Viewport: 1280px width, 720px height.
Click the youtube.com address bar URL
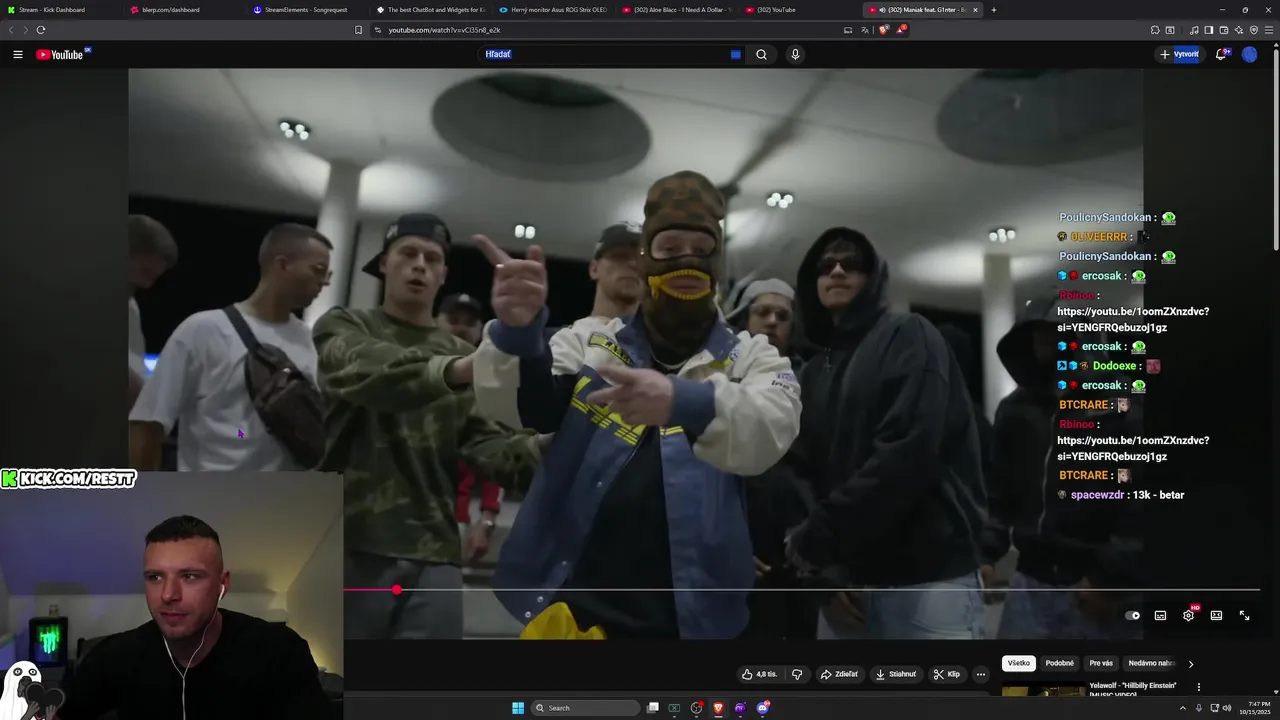[x=444, y=30]
